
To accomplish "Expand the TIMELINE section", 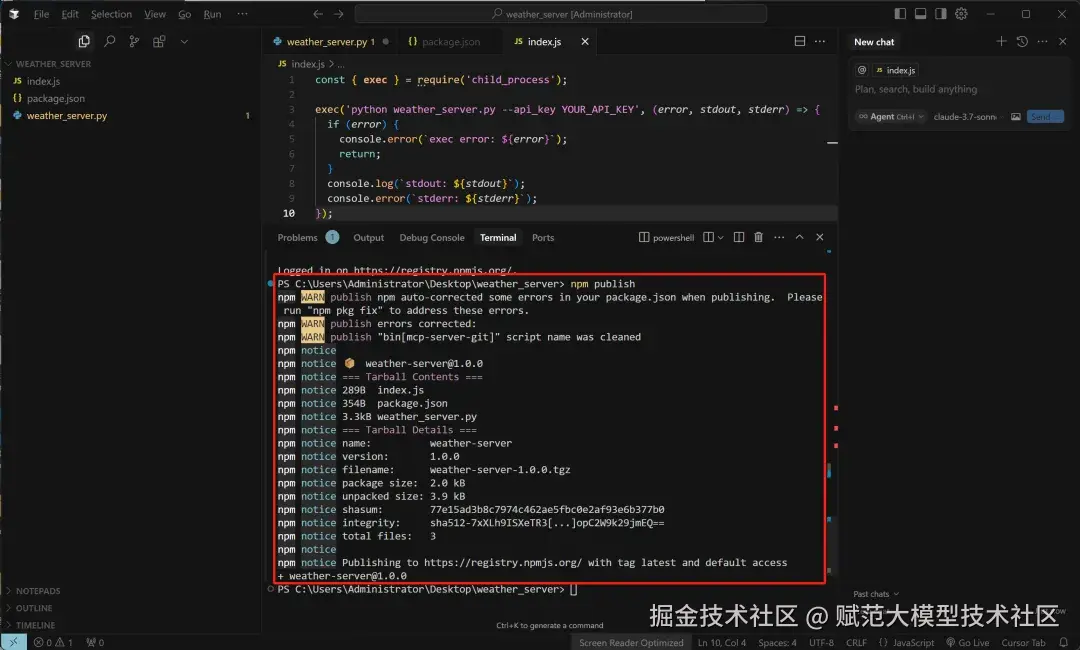I will pyautogui.click(x=35, y=625).
